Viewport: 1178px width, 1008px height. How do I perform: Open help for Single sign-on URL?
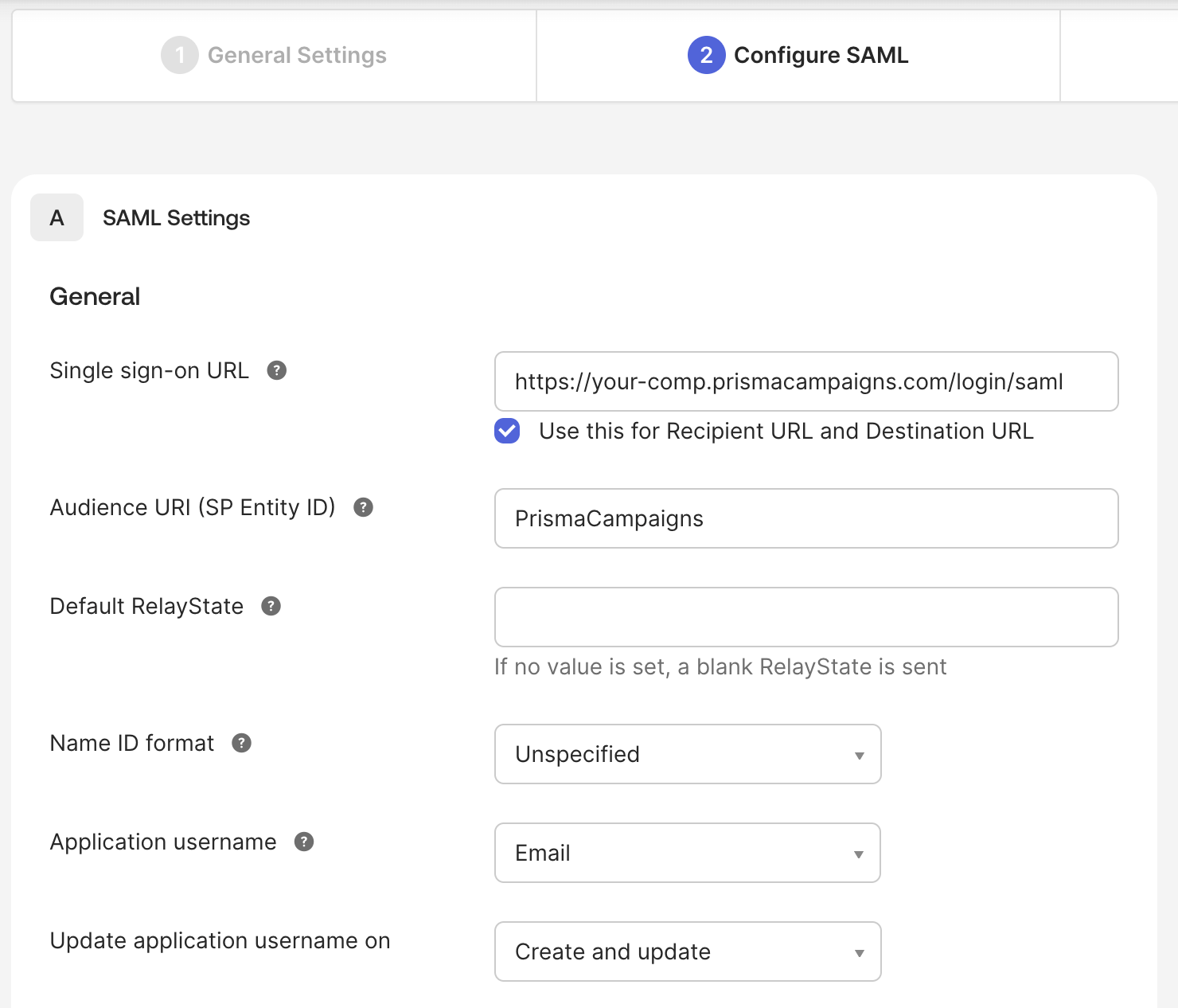pyautogui.click(x=276, y=370)
